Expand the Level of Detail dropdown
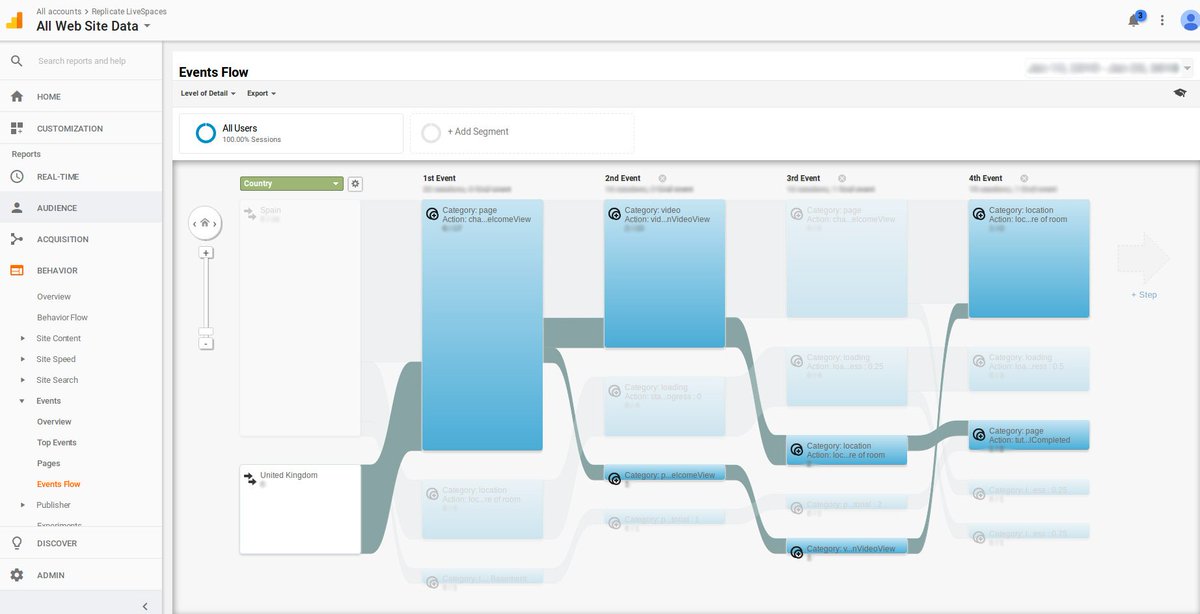This screenshot has height=614, width=1200. coord(207,93)
